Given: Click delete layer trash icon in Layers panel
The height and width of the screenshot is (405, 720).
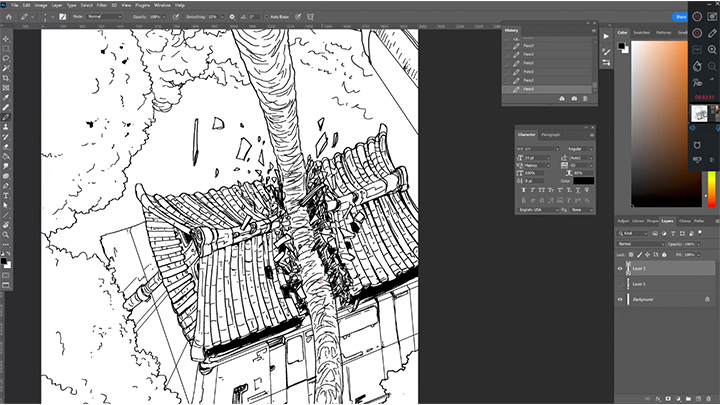Looking at the screenshot, I should [709, 399].
